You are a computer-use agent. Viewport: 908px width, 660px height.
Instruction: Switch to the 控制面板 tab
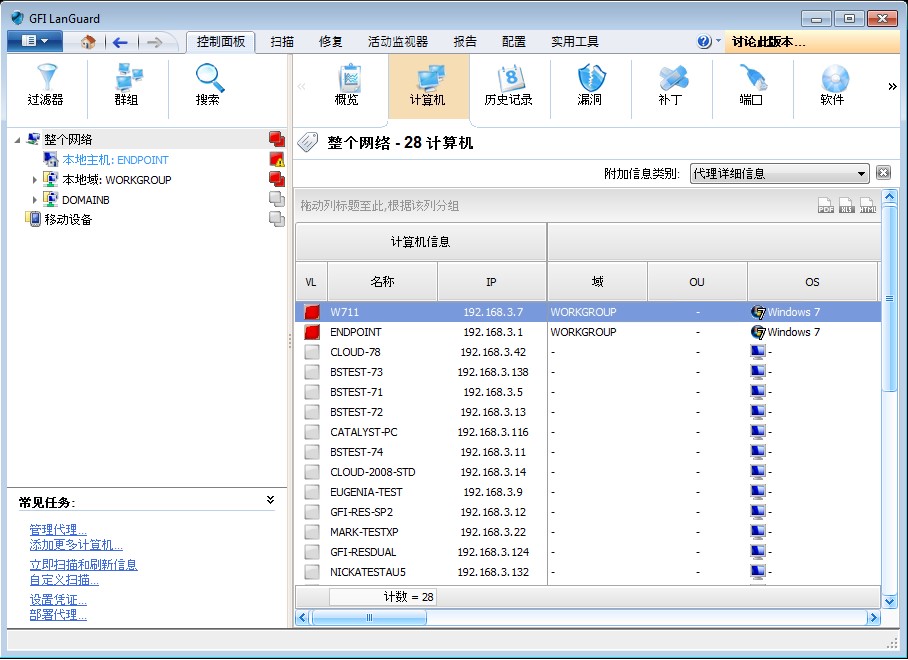pos(221,42)
